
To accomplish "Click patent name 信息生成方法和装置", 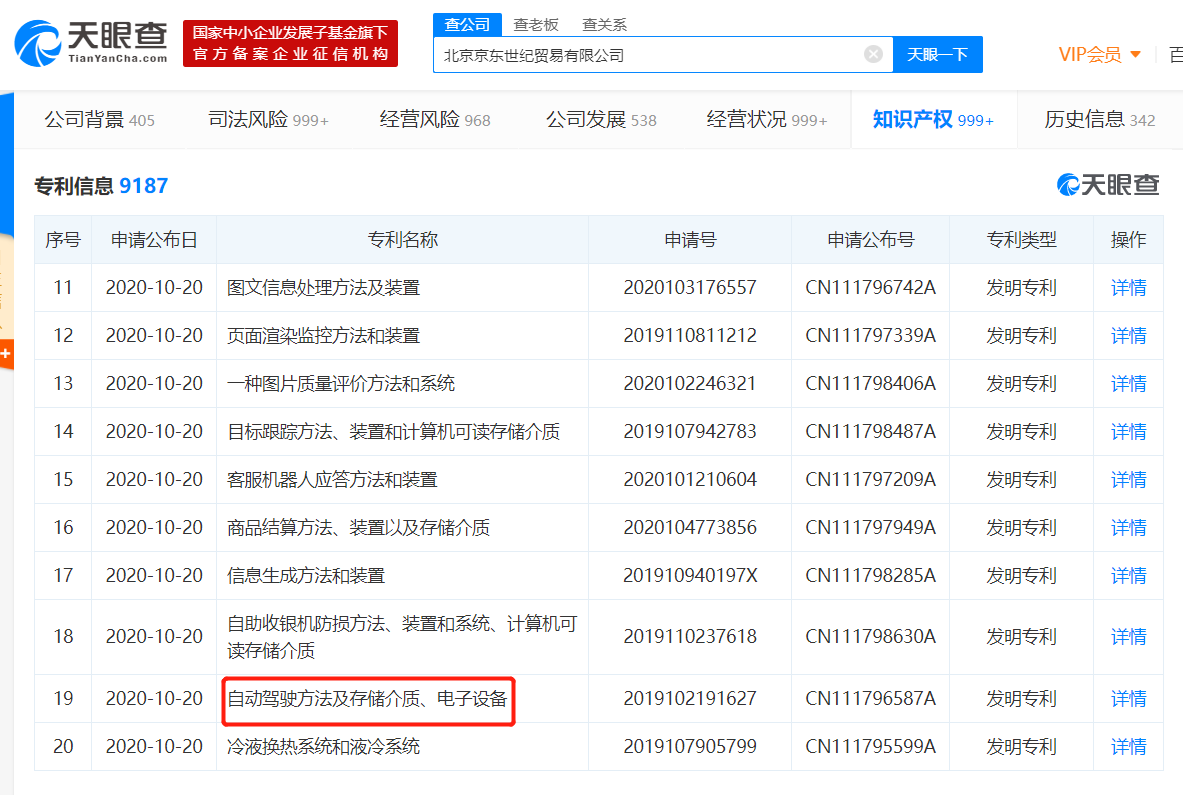I will click(306, 576).
